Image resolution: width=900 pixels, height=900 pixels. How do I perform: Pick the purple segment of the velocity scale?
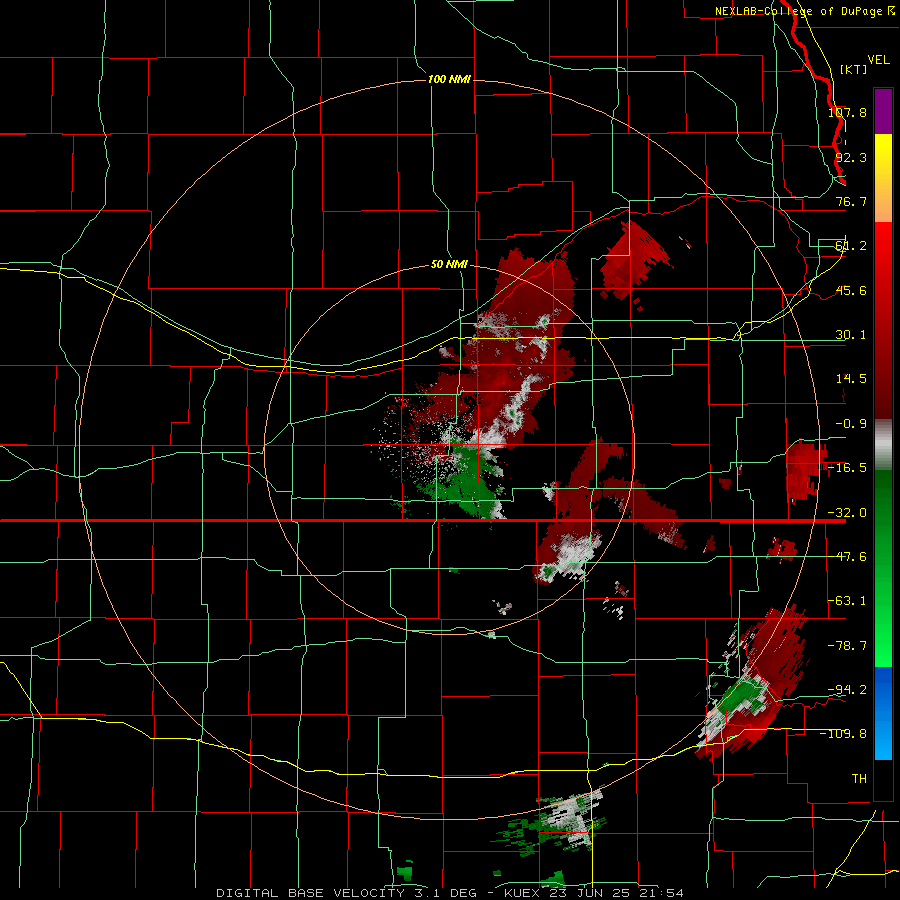(883, 111)
